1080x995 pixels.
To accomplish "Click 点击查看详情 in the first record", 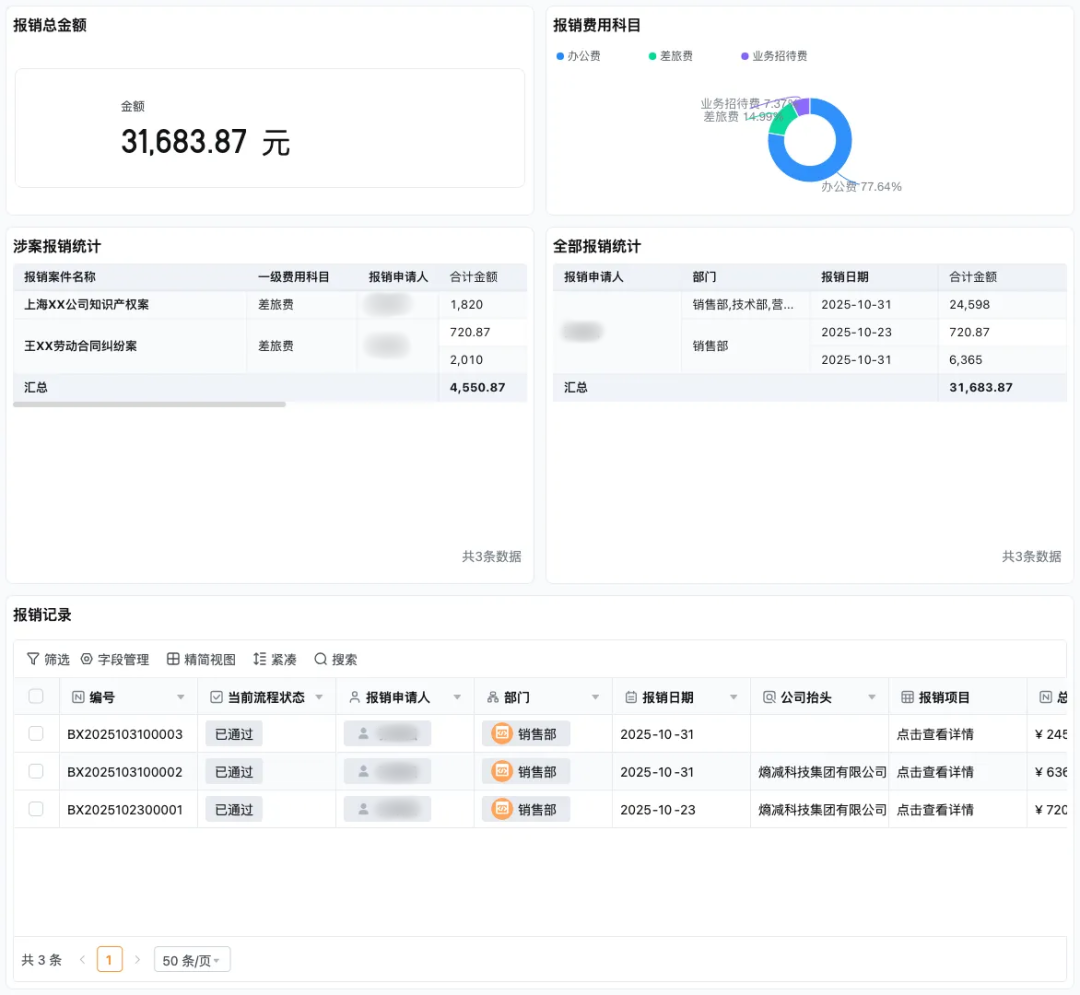I will (x=935, y=734).
